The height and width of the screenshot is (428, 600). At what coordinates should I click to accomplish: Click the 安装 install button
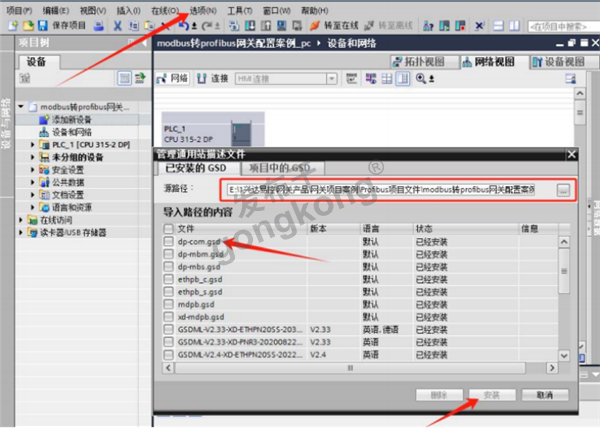(x=492, y=395)
